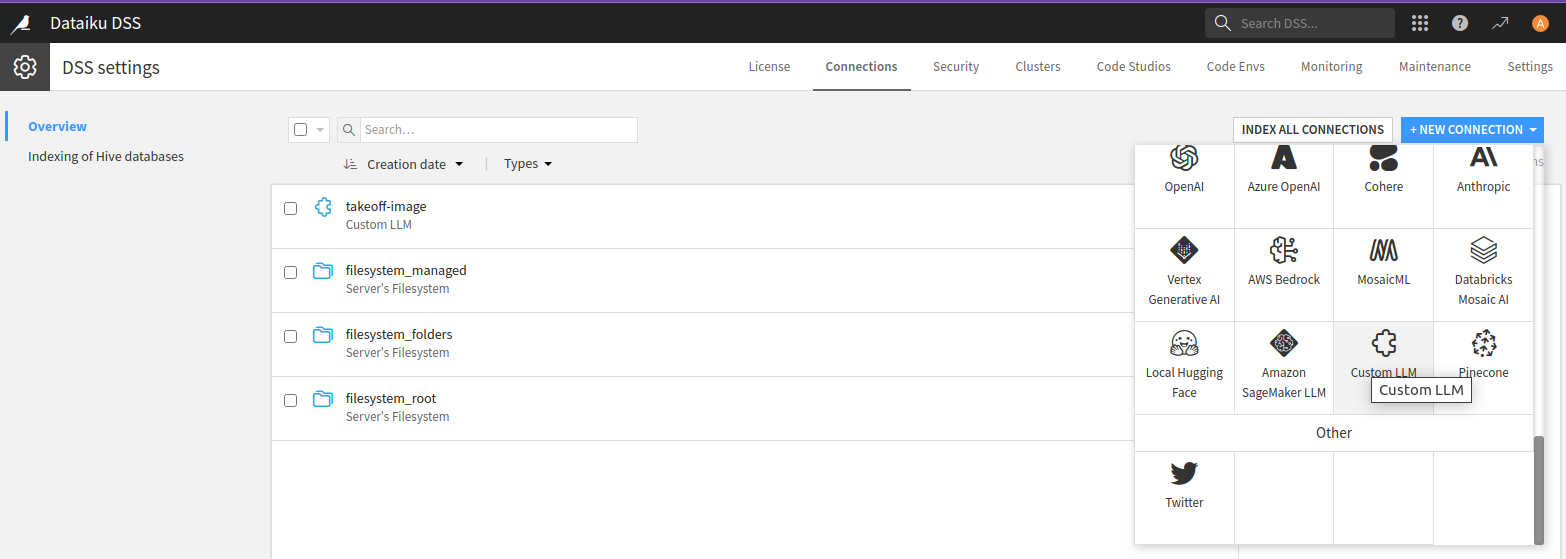Tick the filesystem_managed connection checkbox
1566x559 pixels.
tap(290, 272)
